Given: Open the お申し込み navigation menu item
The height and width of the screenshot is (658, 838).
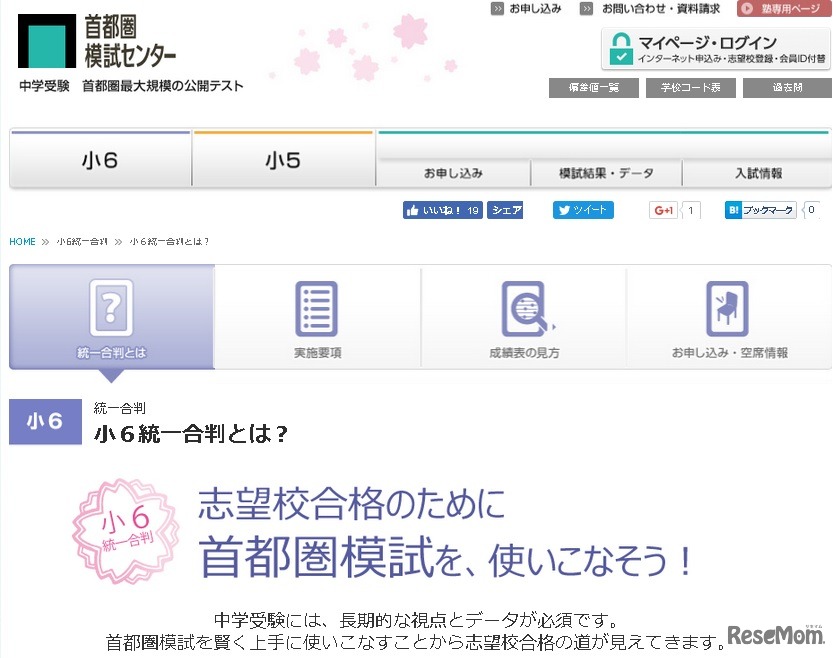Looking at the screenshot, I should pyautogui.click(x=453, y=173).
